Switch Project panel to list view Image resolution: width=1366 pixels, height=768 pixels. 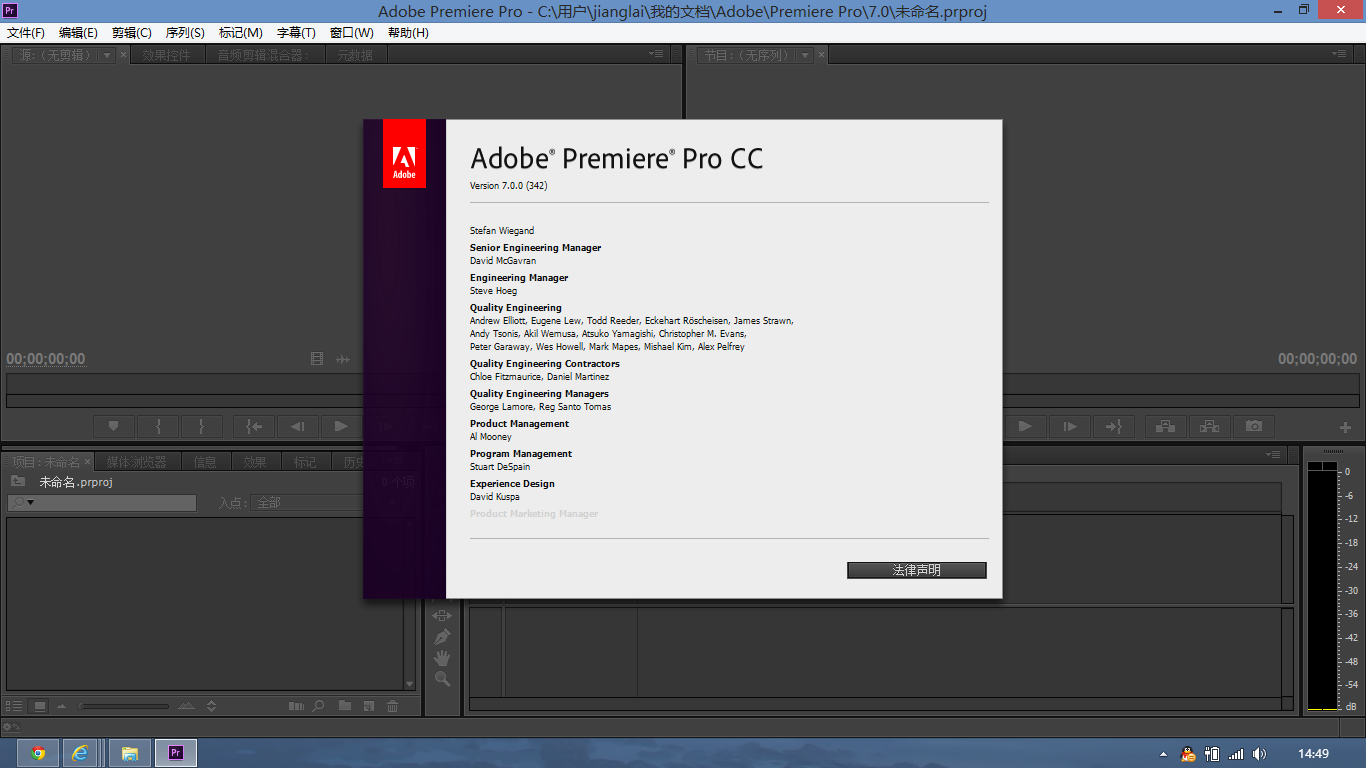(15, 706)
